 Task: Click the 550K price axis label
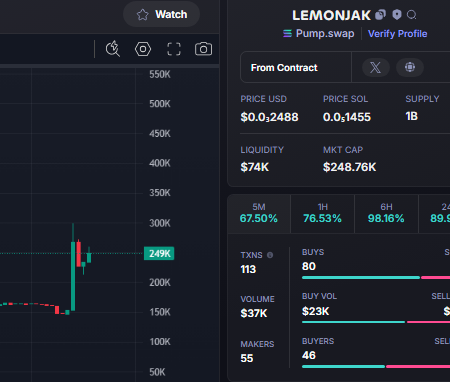point(160,74)
